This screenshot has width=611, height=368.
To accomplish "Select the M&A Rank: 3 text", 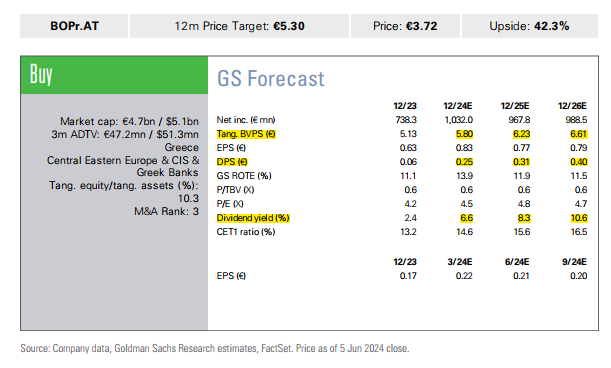I will click(x=166, y=212).
